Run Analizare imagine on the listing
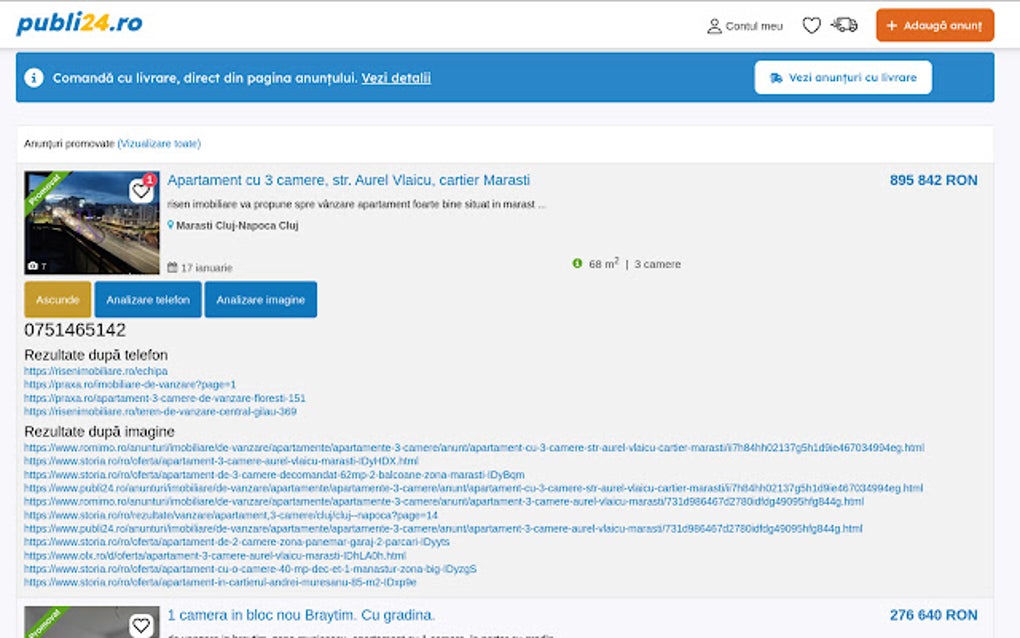The height and width of the screenshot is (638, 1020). [x=260, y=299]
